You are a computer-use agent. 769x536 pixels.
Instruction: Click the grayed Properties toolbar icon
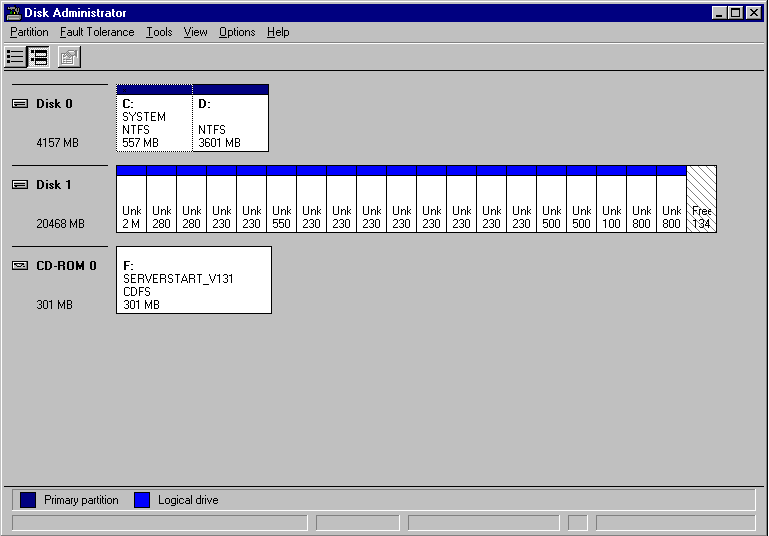point(68,57)
